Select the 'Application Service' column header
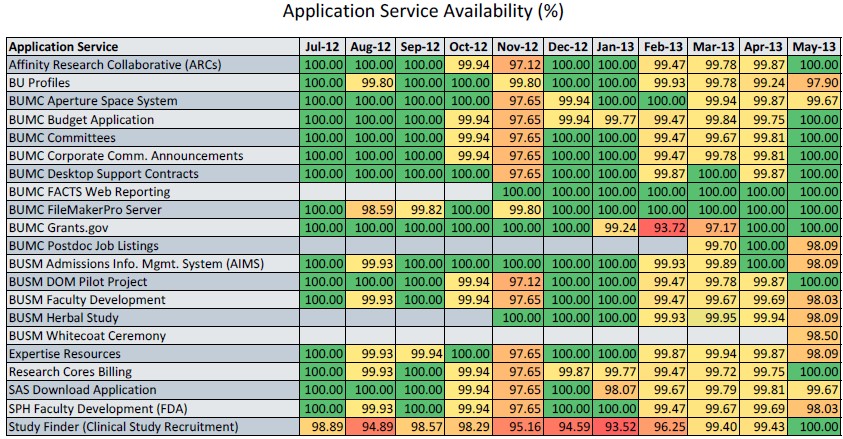Viewport: 843px width, 439px height. pyautogui.click(x=153, y=47)
